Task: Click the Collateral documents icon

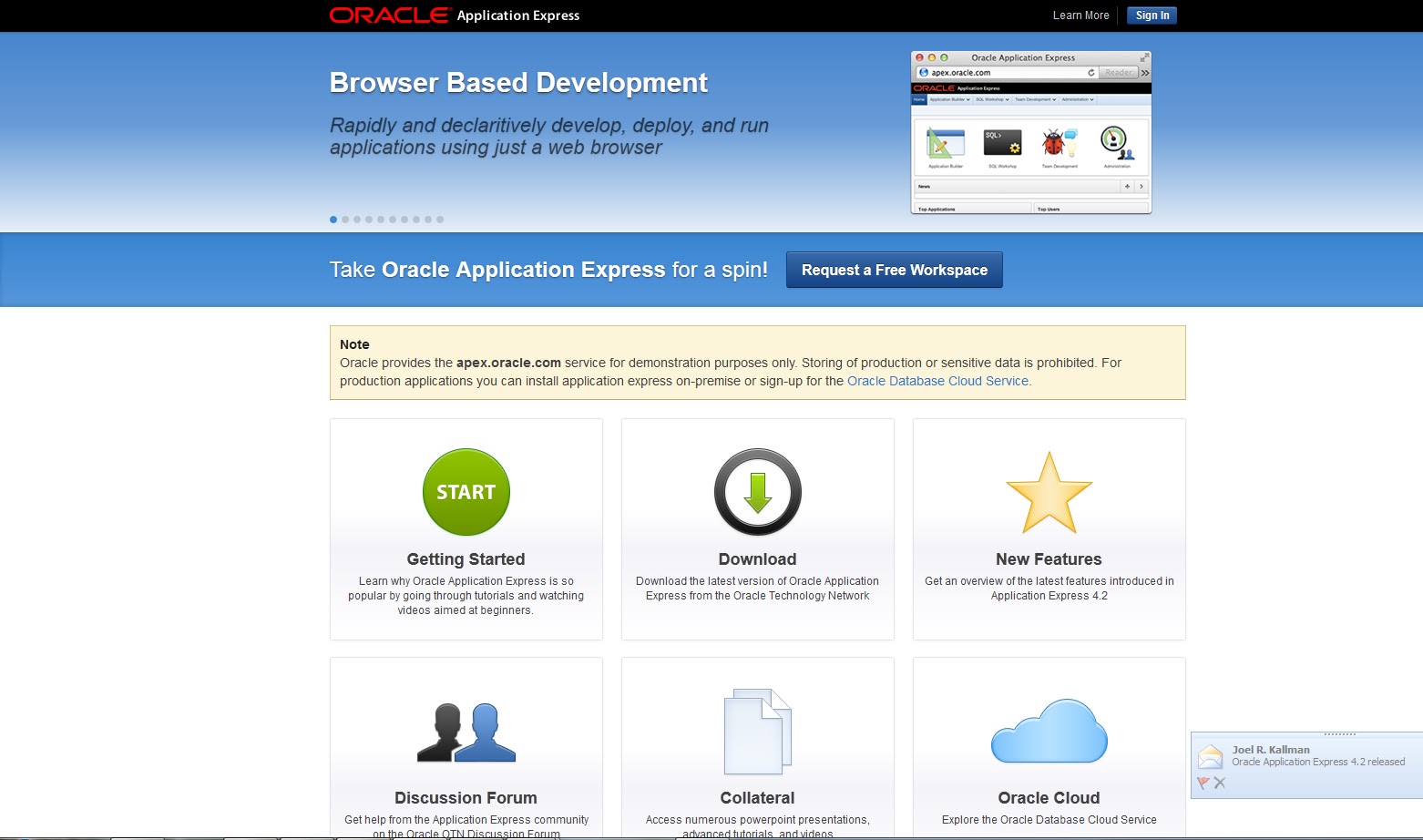Action: (758, 732)
